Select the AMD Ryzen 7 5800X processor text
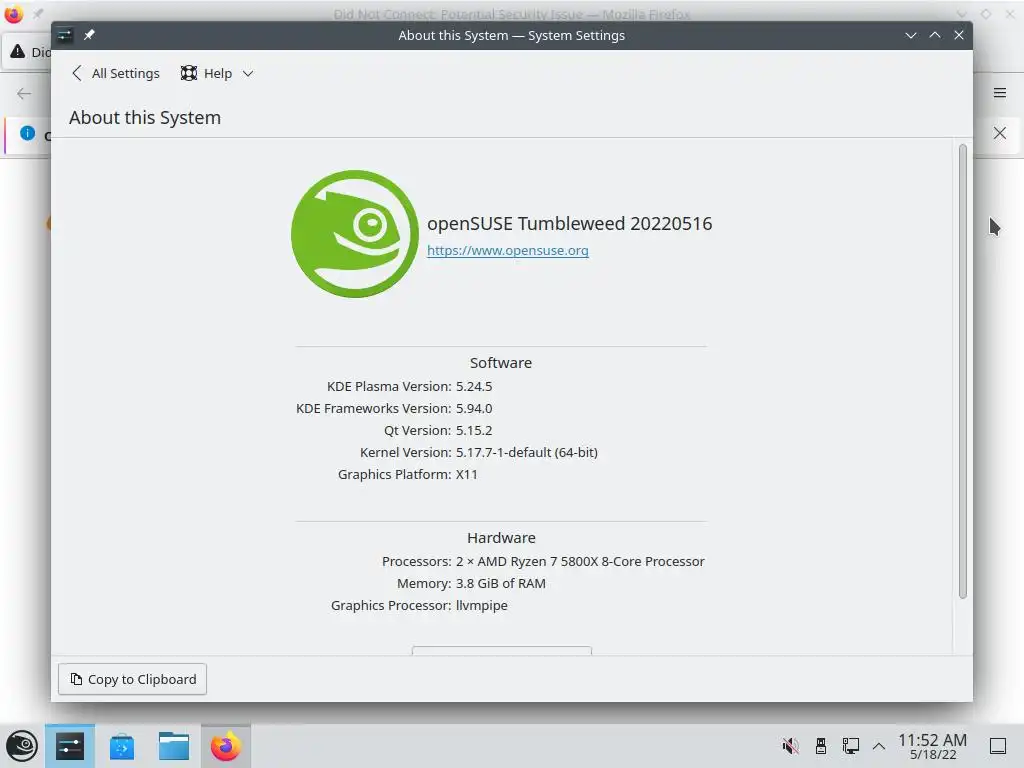The width and height of the screenshot is (1024, 768). click(580, 562)
